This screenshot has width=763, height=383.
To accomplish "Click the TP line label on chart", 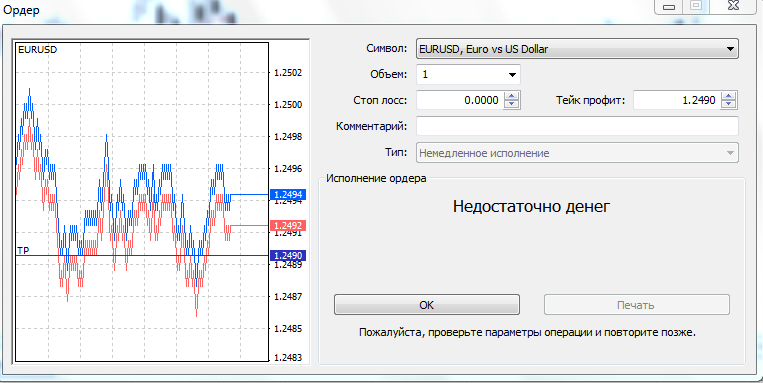I will pos(23,250).
